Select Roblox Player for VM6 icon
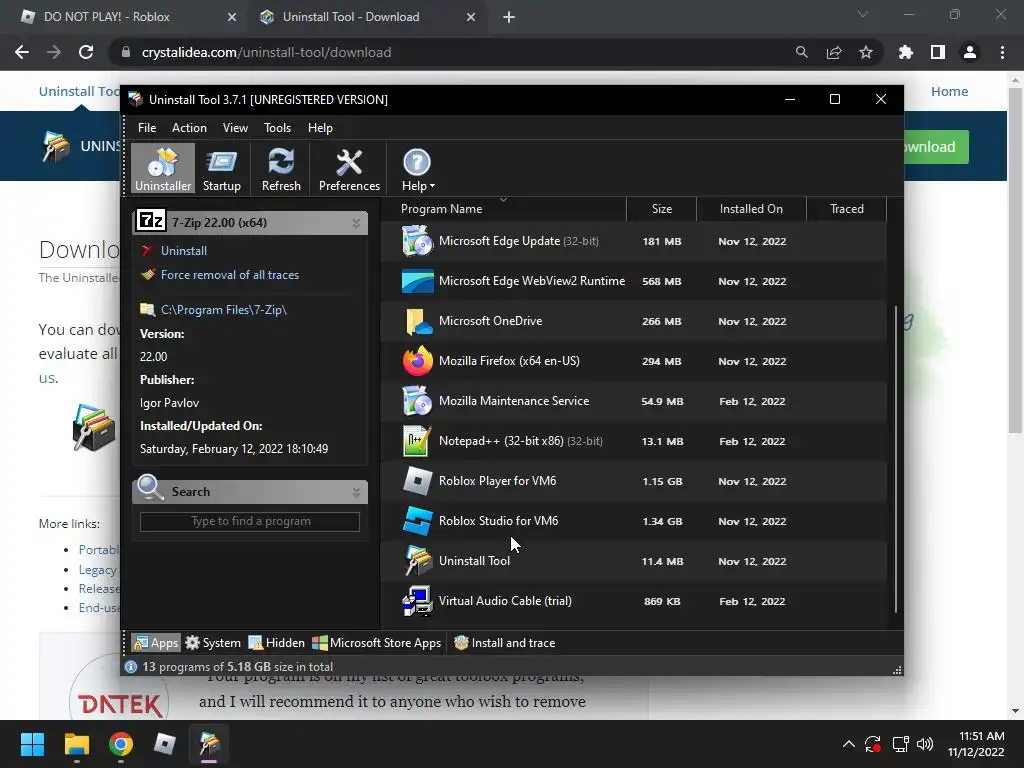Image resolution: width=1024 pixels, height=768 pixels. tap(417, 481)
